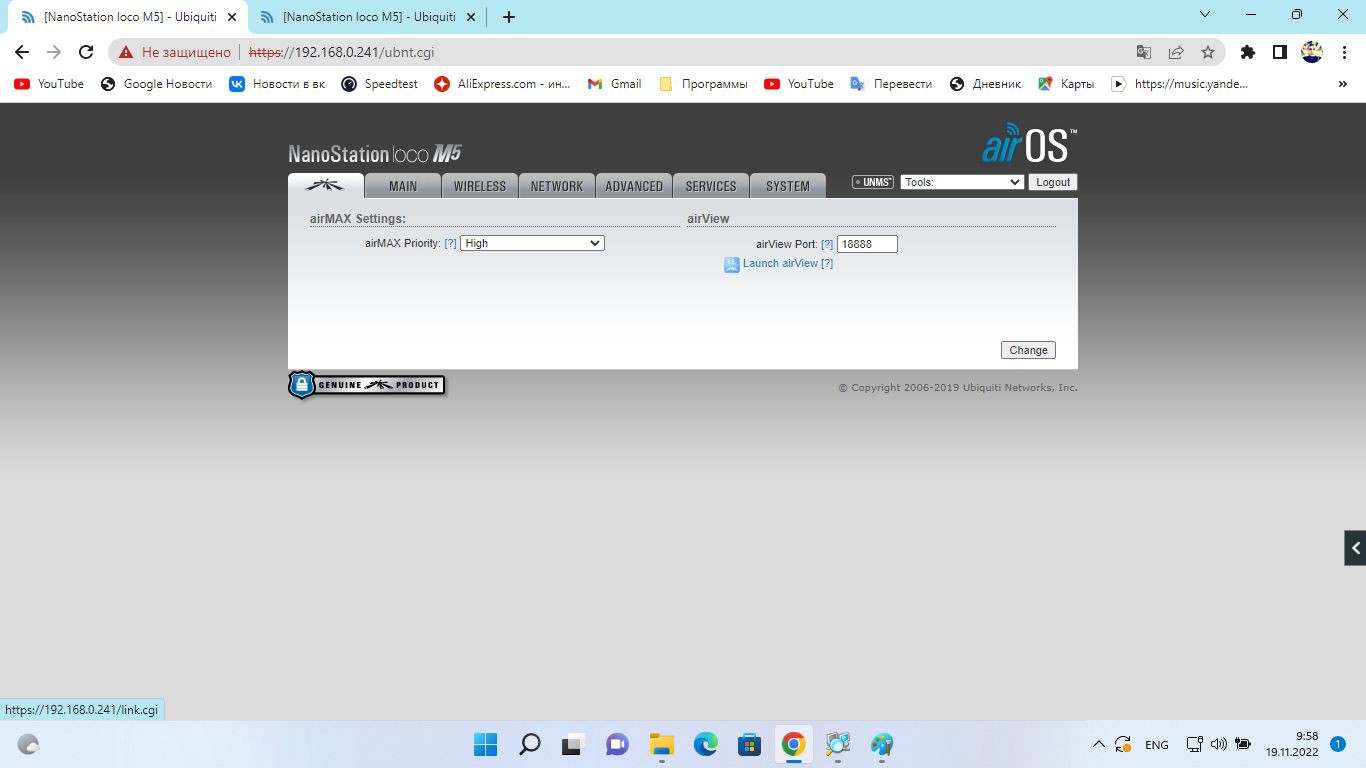
Task: Open the ADVANCED tab
Action: tap(634, 186)
